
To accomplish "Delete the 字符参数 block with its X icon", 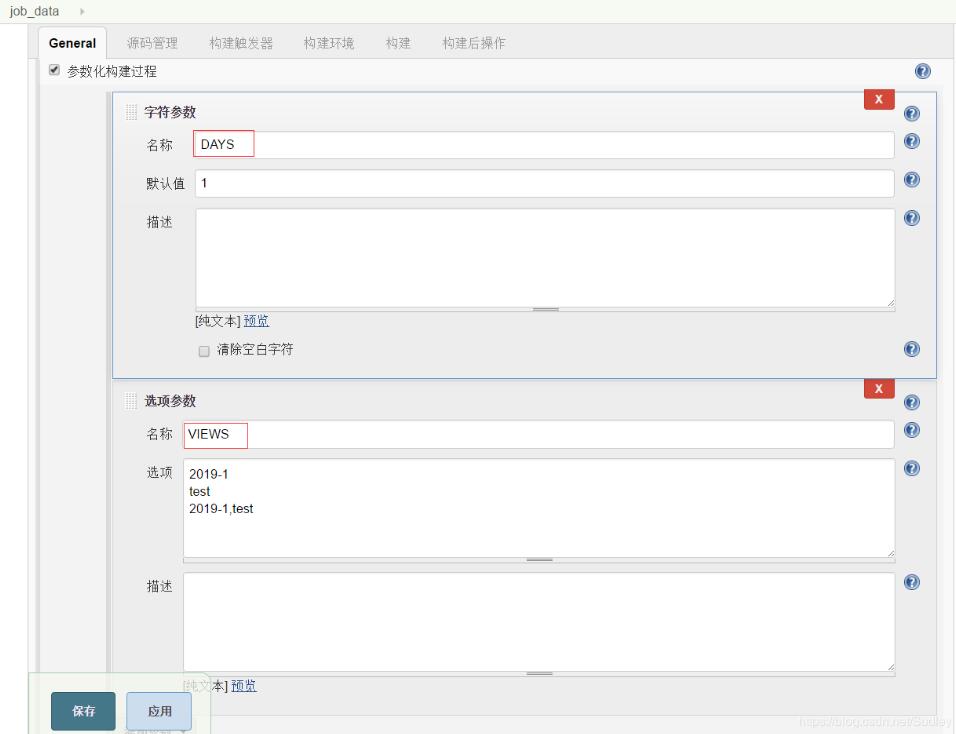I will pyautogui.click(x=877, y=99).
